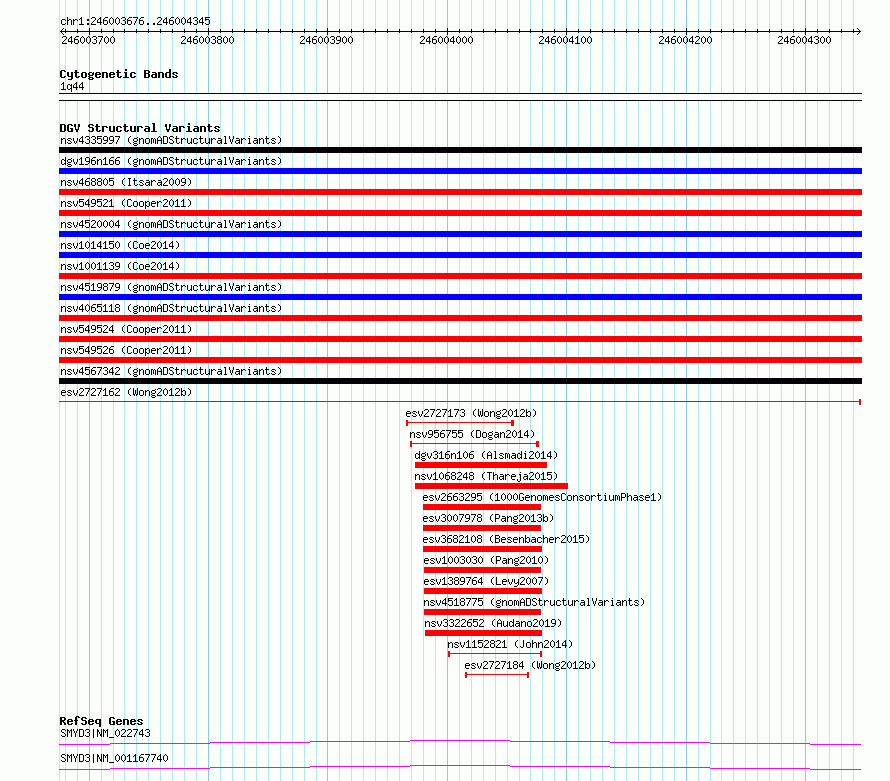
Task: Select variant label nsv4065118 (gnomADStructuralVariants)
Action: point(171,308)
